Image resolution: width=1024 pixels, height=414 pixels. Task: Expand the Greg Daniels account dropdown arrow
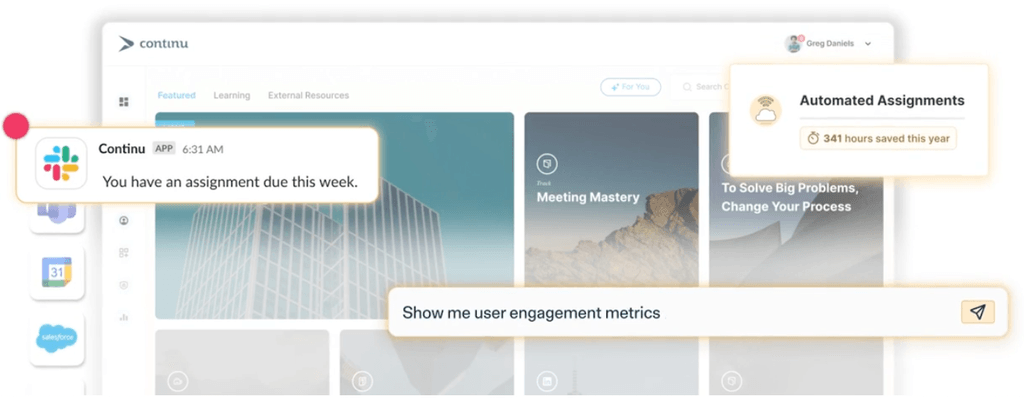[x=868, y=44]
